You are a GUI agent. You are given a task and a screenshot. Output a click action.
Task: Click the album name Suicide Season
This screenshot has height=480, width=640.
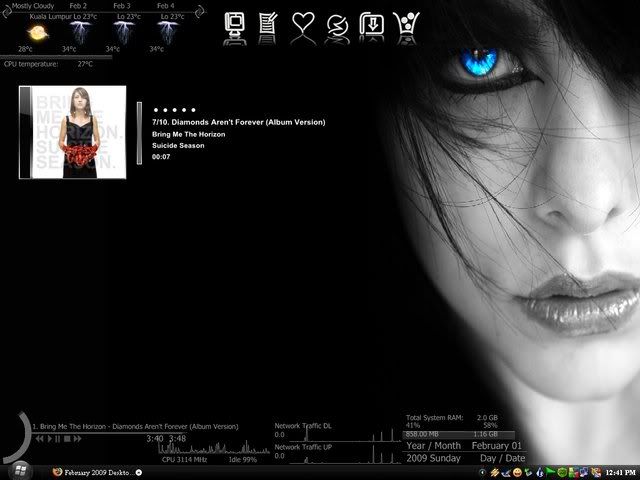178,145
